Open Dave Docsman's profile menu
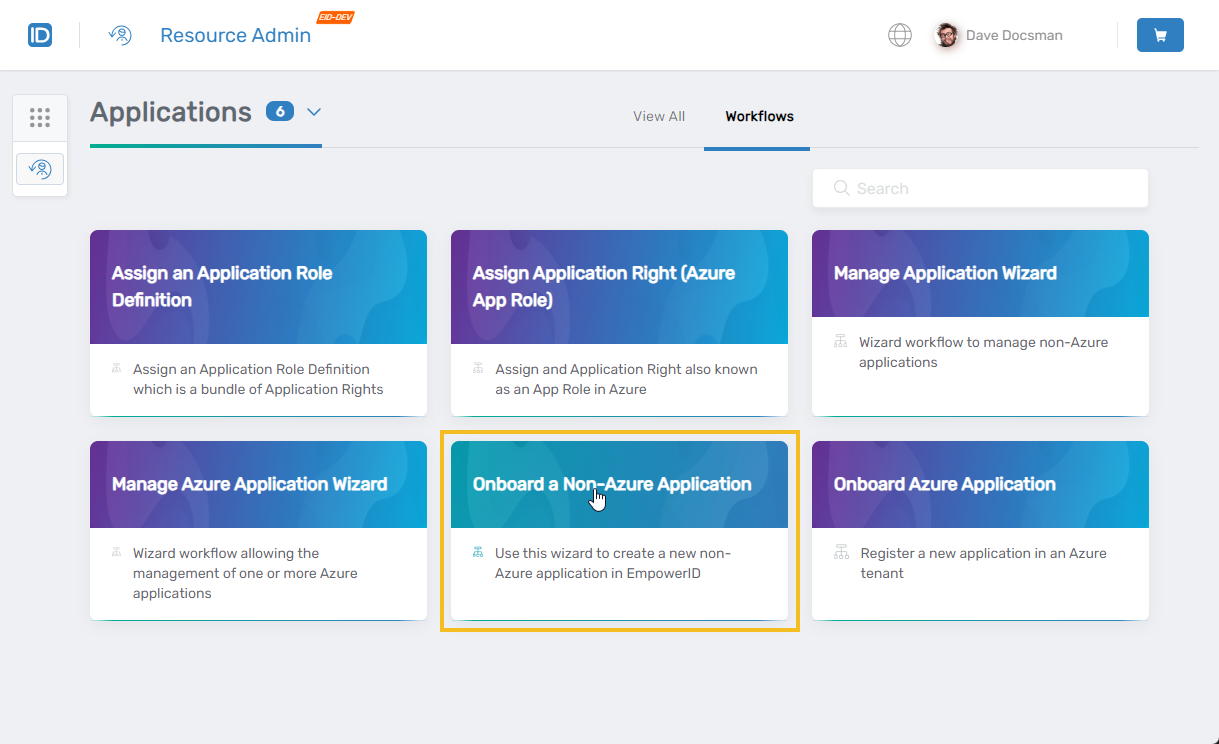Viewport: 1219px width, 744px height. 997,34
